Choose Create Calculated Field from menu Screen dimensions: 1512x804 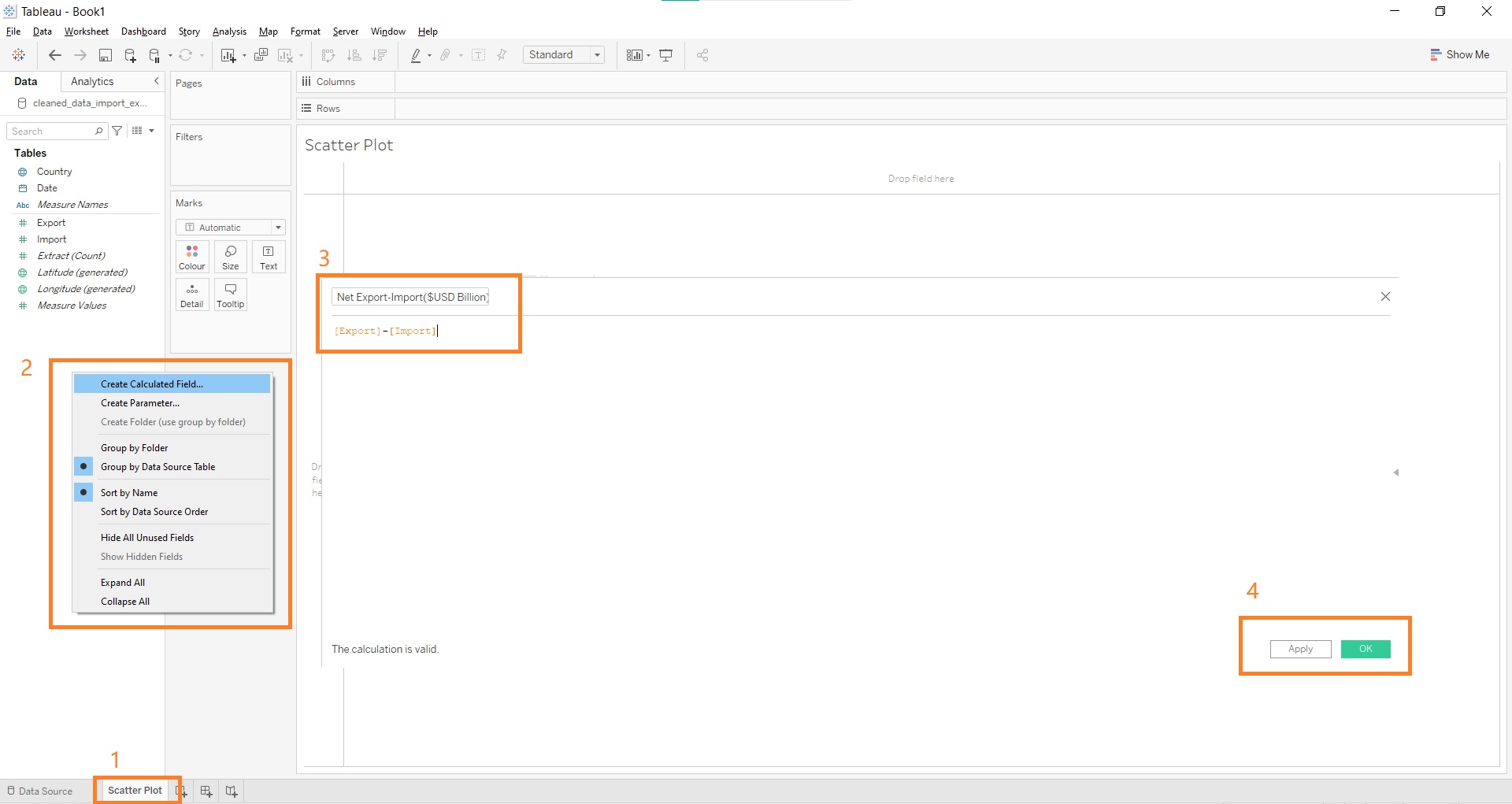click(x=152, y=384)
